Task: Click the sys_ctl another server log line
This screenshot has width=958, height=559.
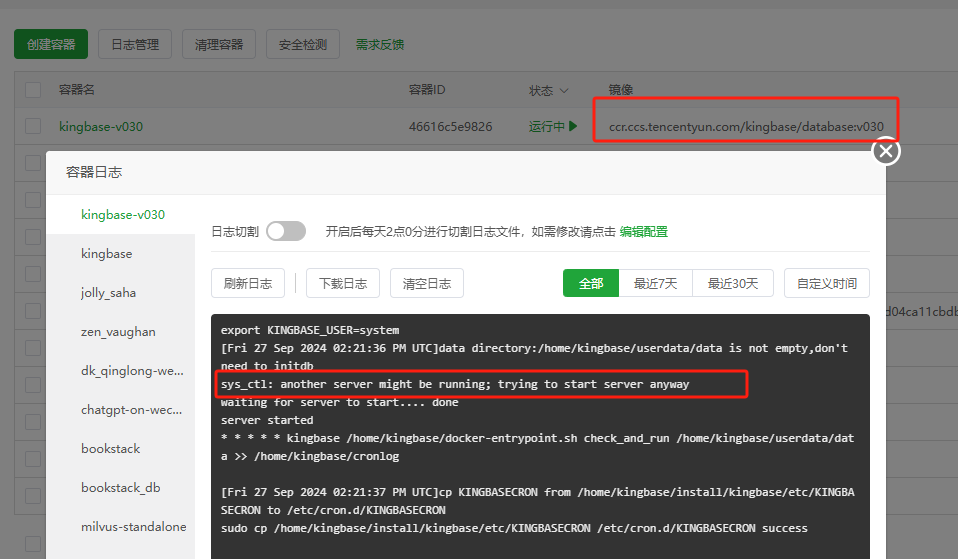Action: [455, 384]
